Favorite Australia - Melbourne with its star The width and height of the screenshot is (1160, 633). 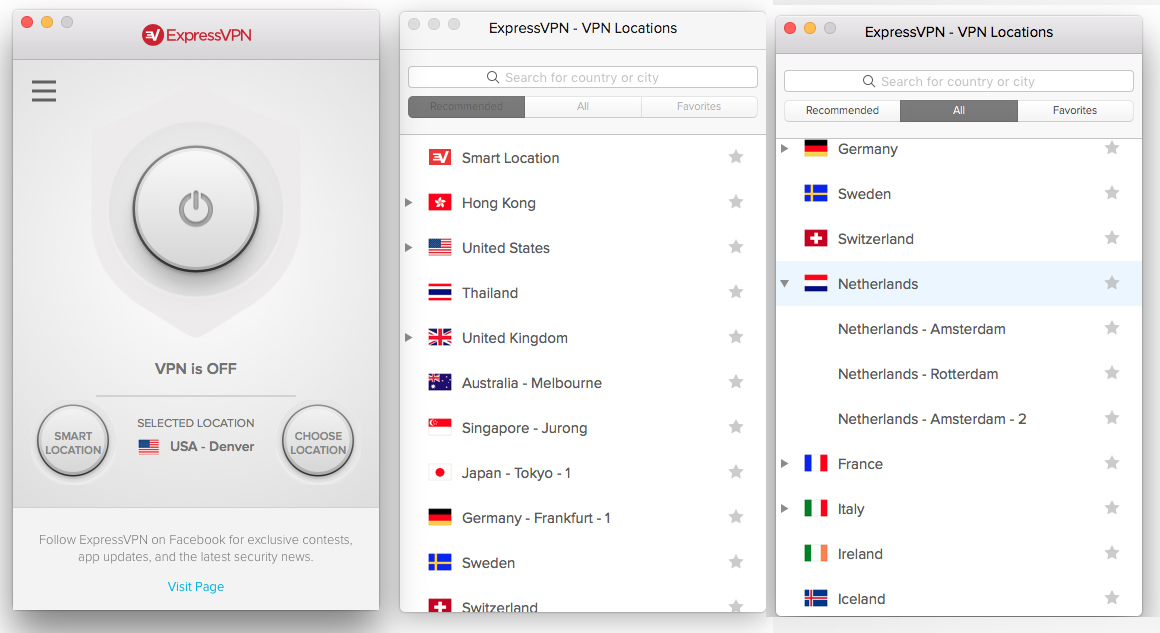pos(735,382)
